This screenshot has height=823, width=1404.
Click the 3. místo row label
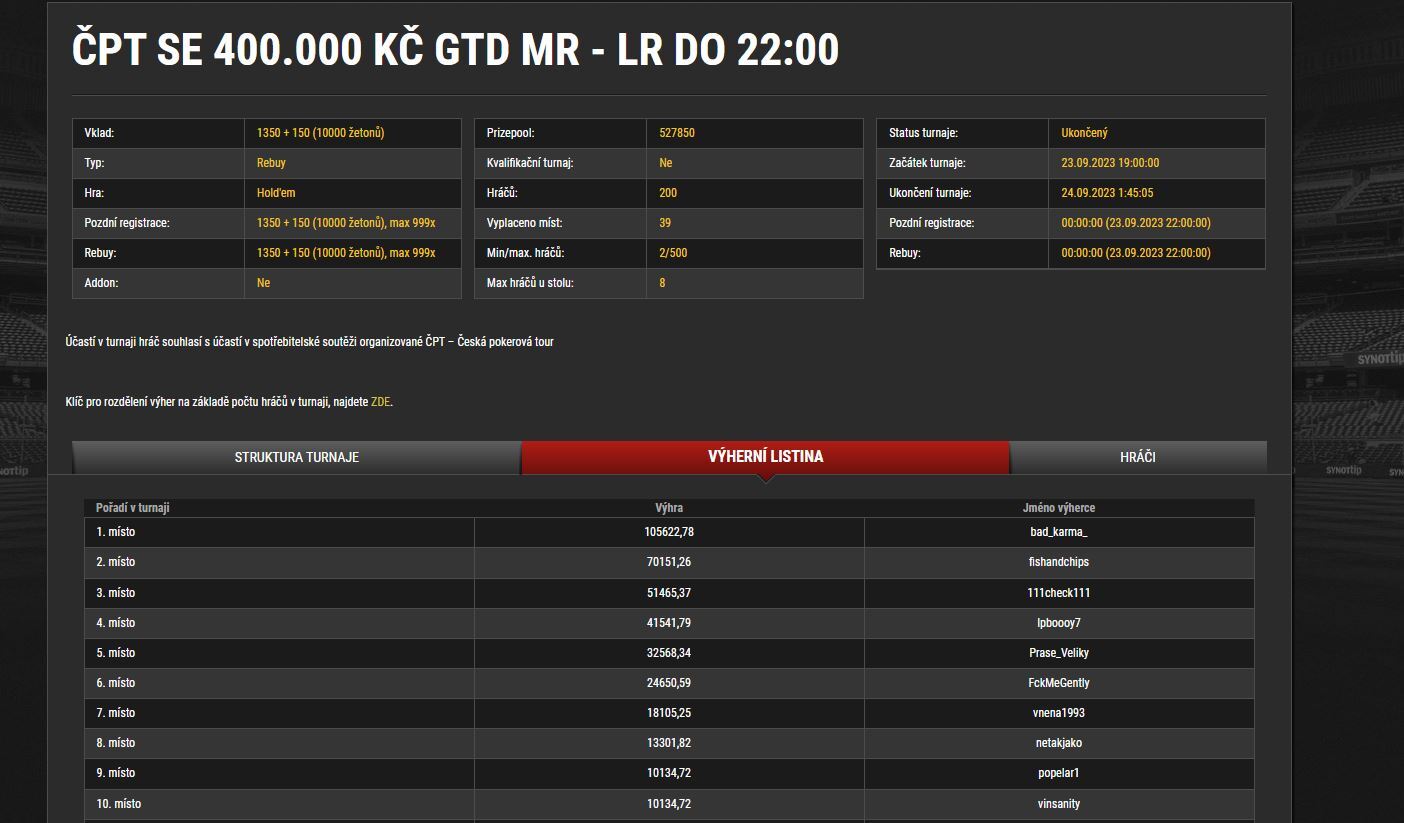pos(116,593)
